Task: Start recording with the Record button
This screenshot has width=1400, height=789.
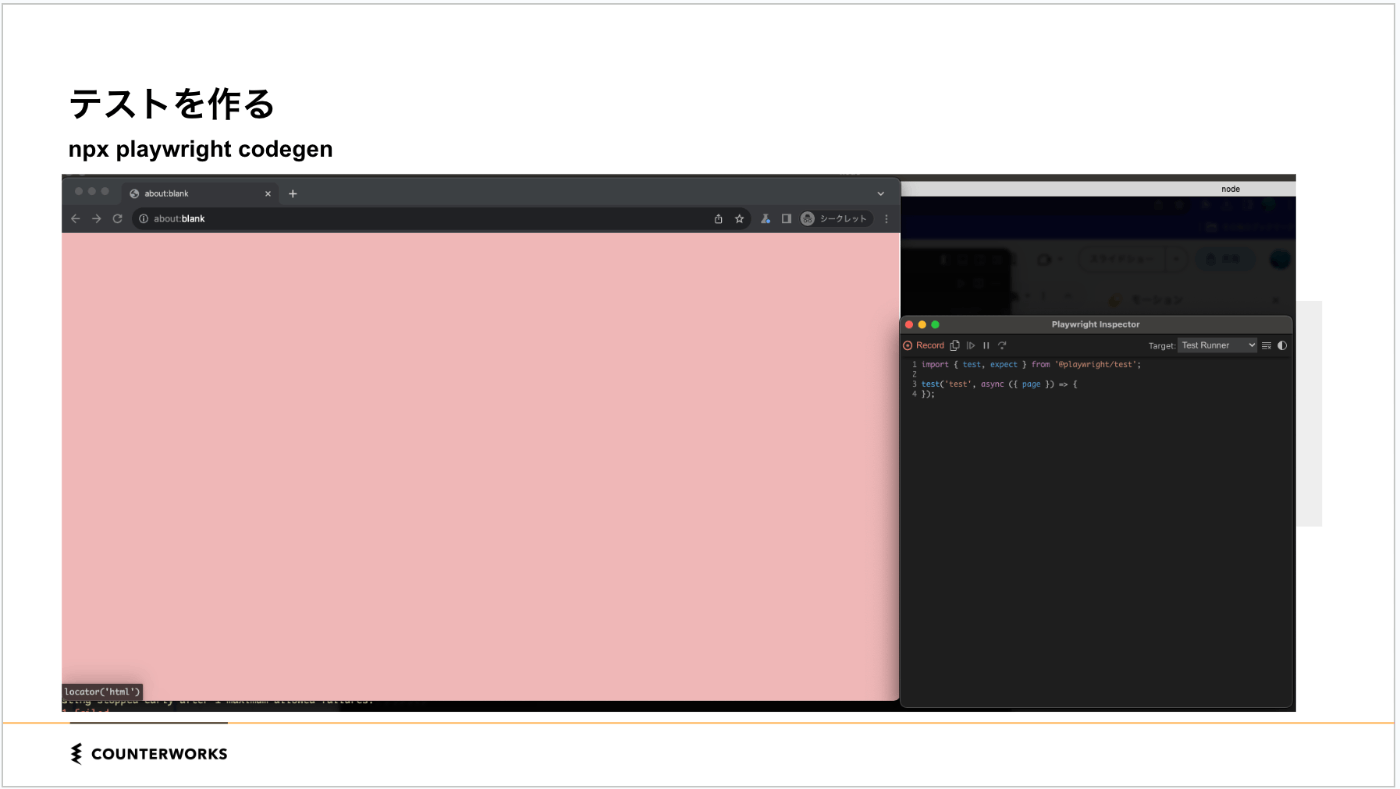Action: click(x=924, y=345)
